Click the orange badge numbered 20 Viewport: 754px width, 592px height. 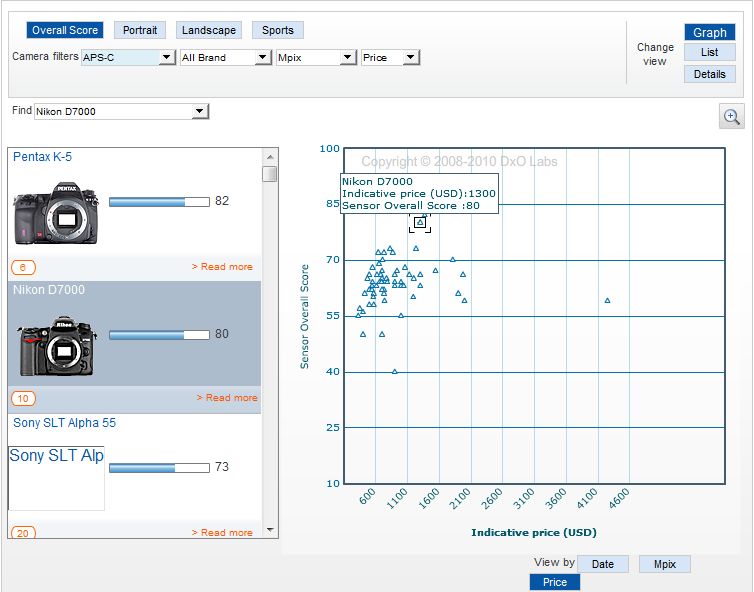(x=23, y=532)
